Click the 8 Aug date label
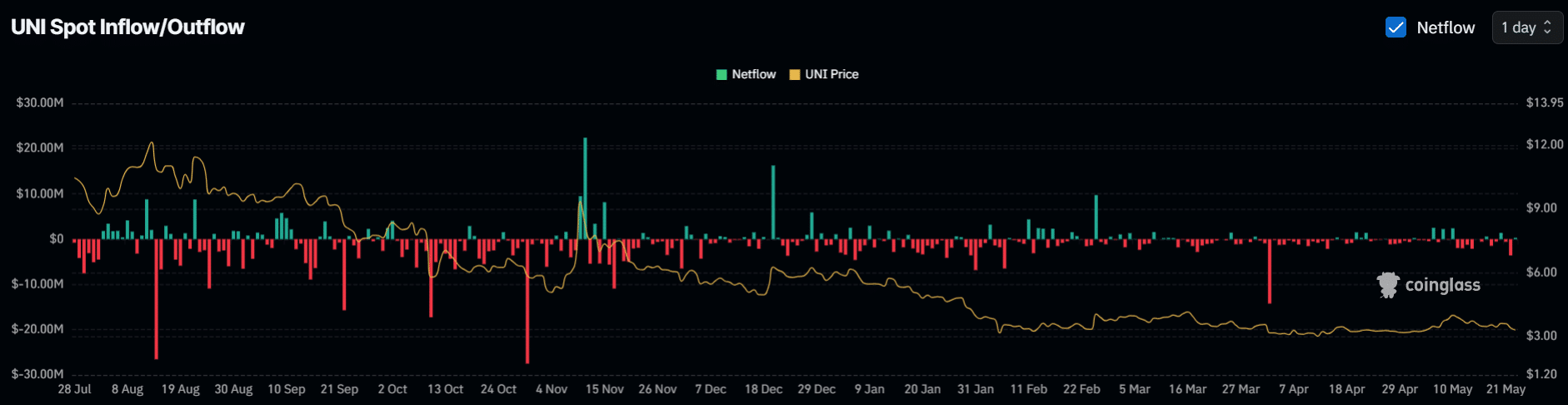 (x=127, y=389)
